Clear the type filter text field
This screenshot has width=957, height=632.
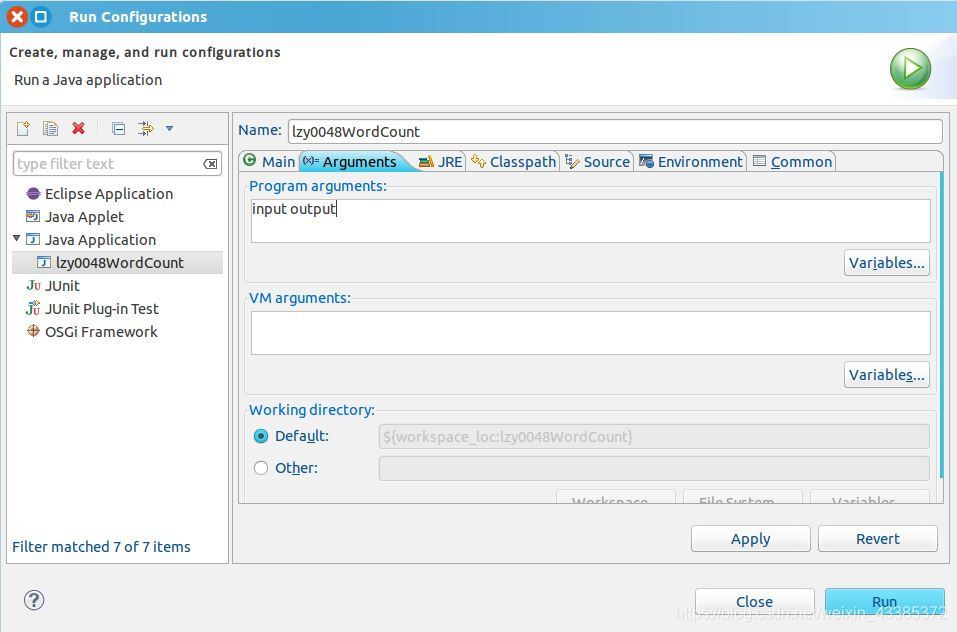210,163
